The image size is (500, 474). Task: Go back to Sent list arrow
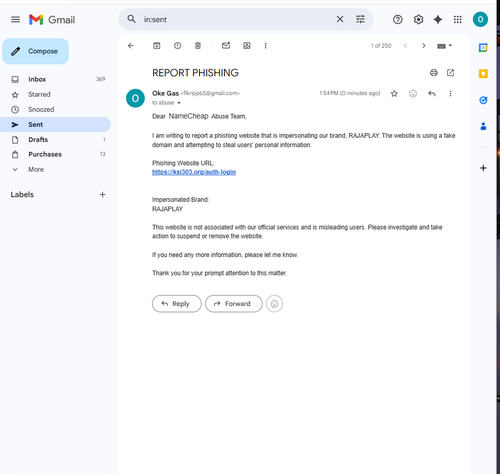[x=131, y=46]
